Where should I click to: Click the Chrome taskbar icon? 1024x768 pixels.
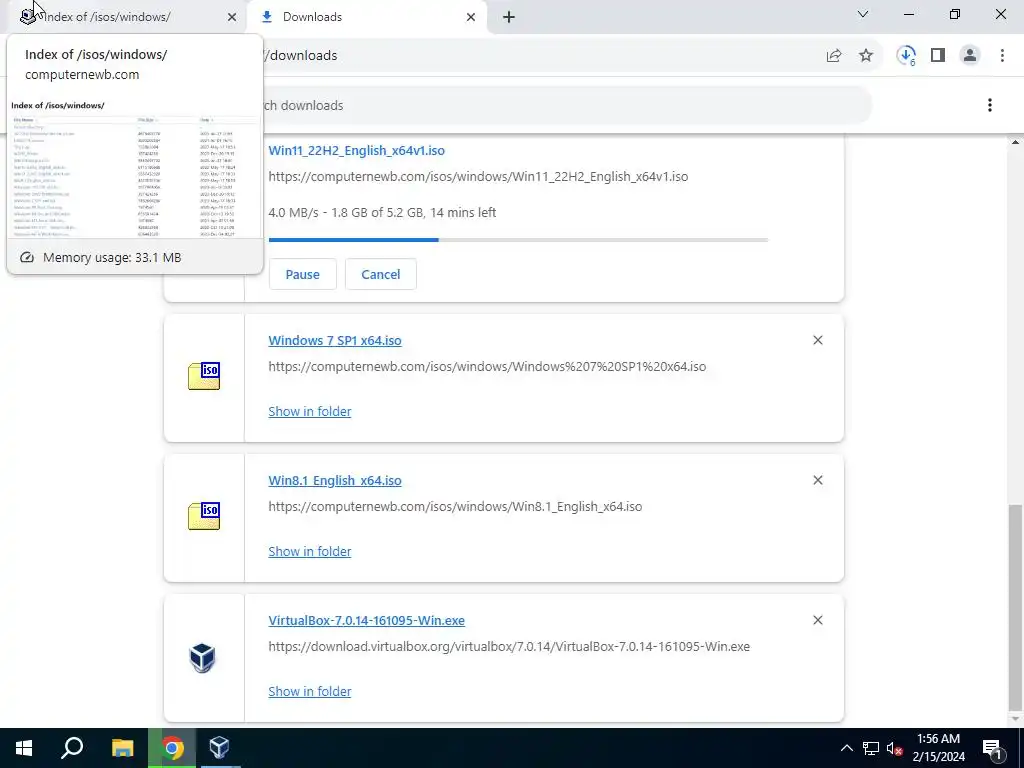(x=172, y=748)
